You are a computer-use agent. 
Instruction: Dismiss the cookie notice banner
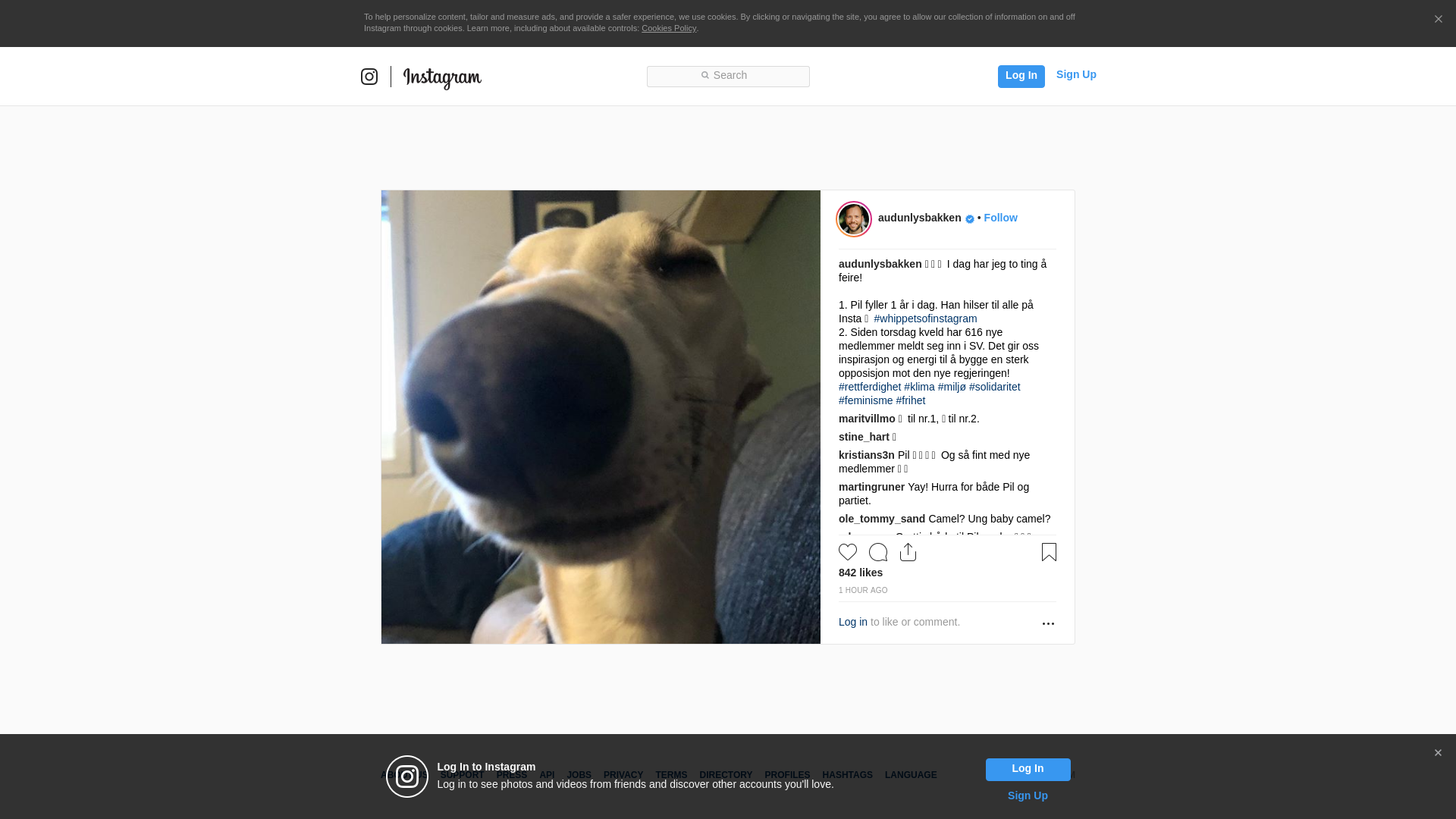[1438, 20]
